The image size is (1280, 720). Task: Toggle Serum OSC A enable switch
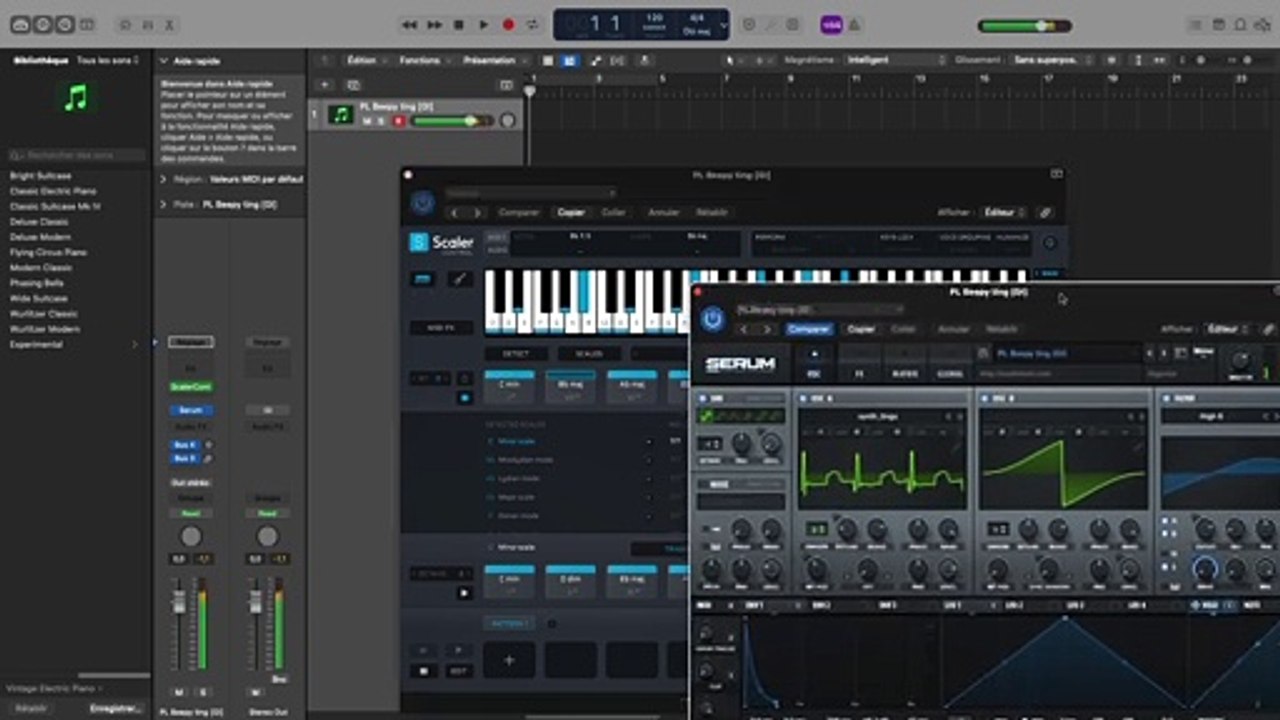pos(804,399)
